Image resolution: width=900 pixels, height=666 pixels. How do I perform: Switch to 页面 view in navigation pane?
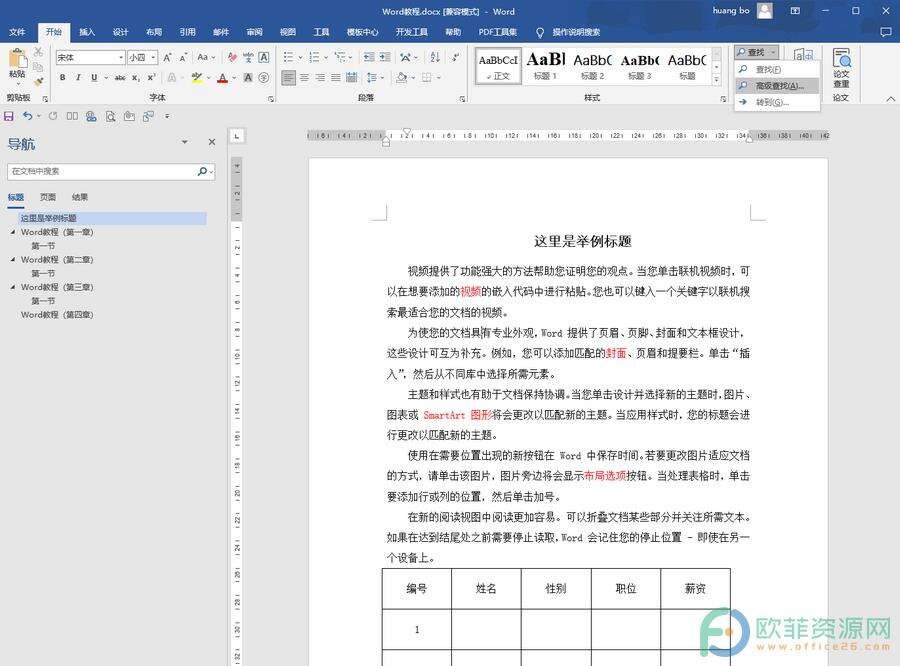[48, 197]
